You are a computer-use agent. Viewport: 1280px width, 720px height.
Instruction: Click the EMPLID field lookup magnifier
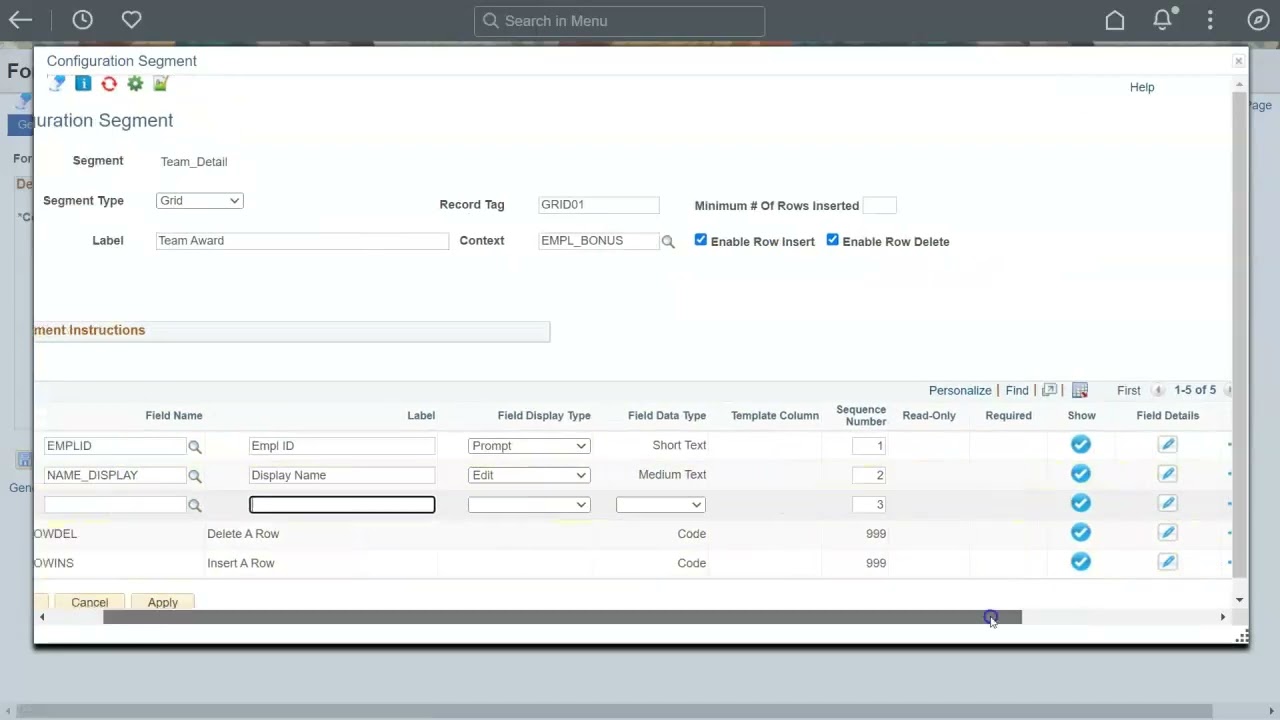point(195,445)
